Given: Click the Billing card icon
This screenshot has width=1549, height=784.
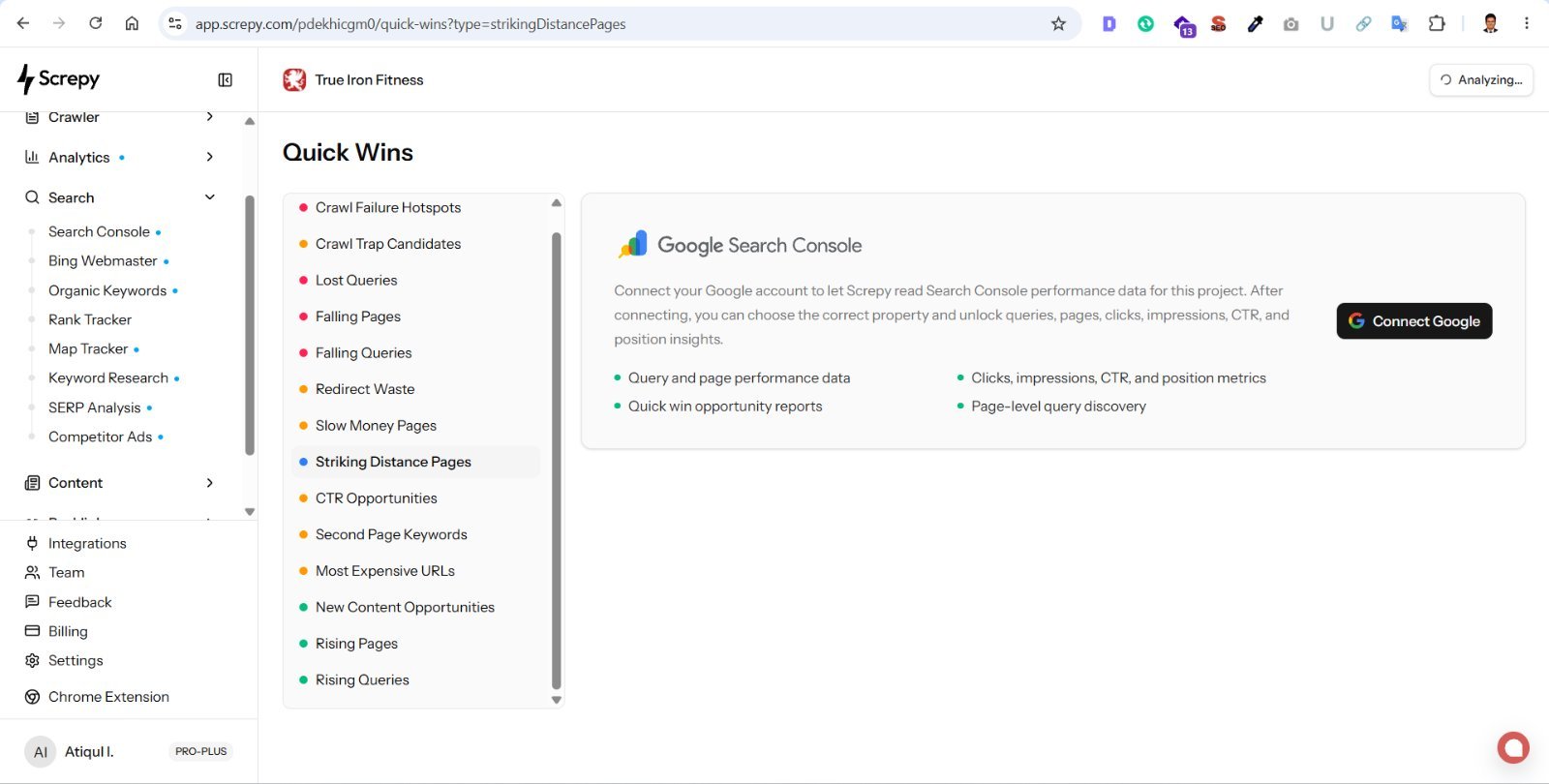Looking at the screenshot, I should [32, 631].
